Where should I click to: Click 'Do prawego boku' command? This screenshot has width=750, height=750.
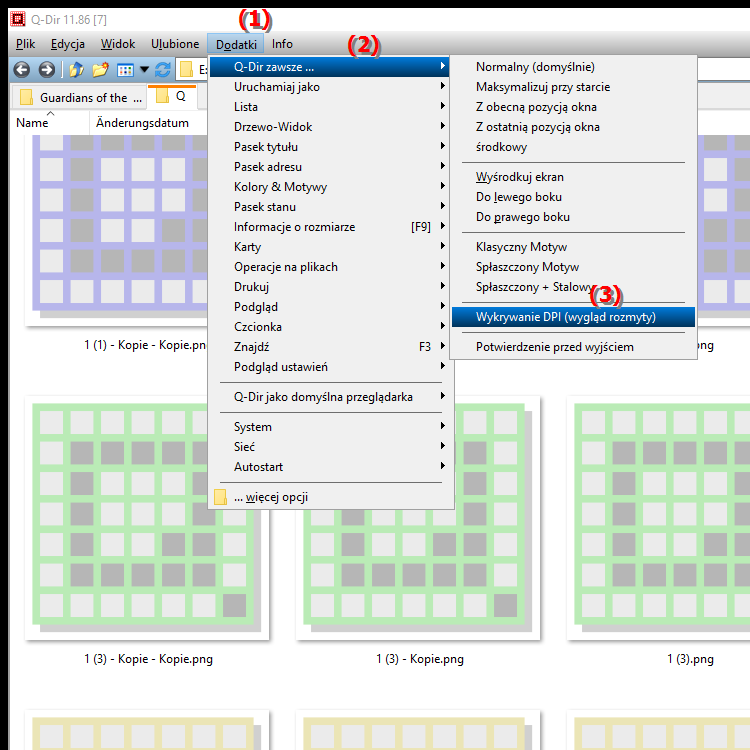tap(573, 217)
